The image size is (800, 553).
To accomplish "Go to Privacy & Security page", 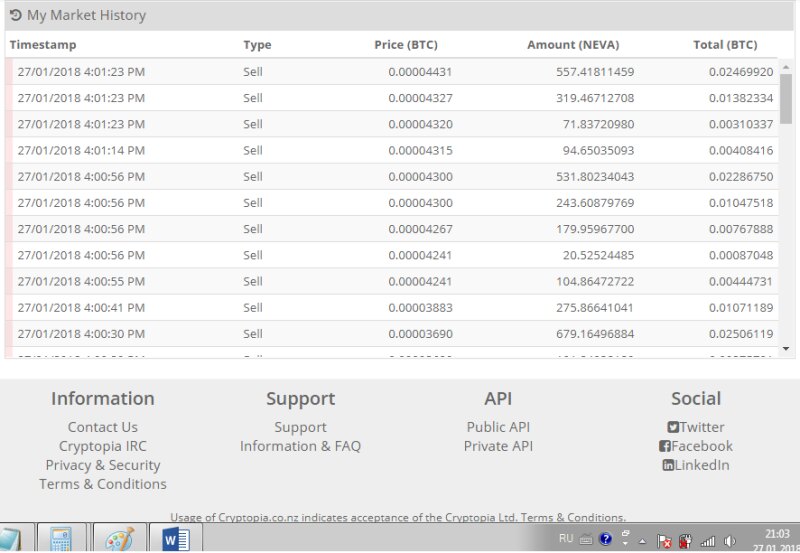I will [x=103, y=465].
